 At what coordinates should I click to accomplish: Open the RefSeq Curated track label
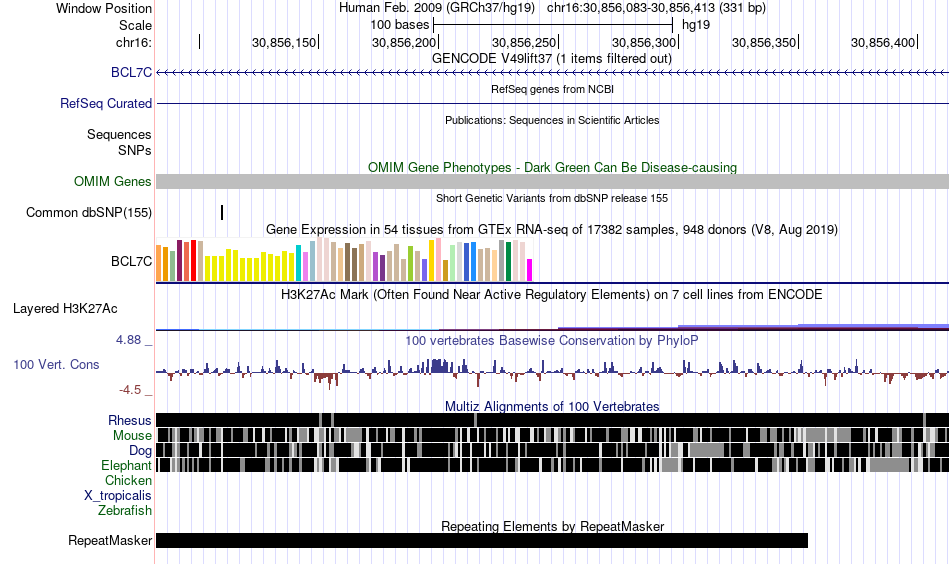pyautogui.click(x=106, y=104)
